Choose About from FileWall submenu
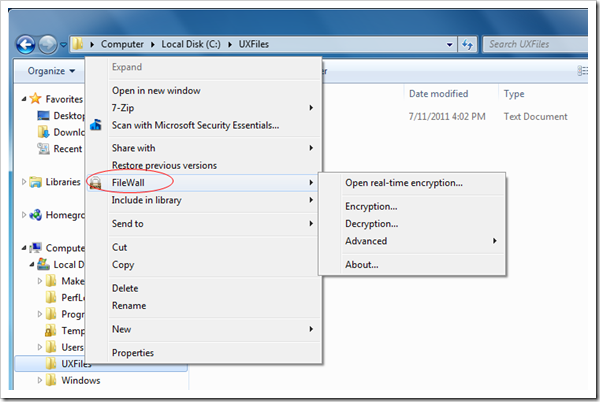The width and height of the screenshot is (600, 402). [412, 264]
